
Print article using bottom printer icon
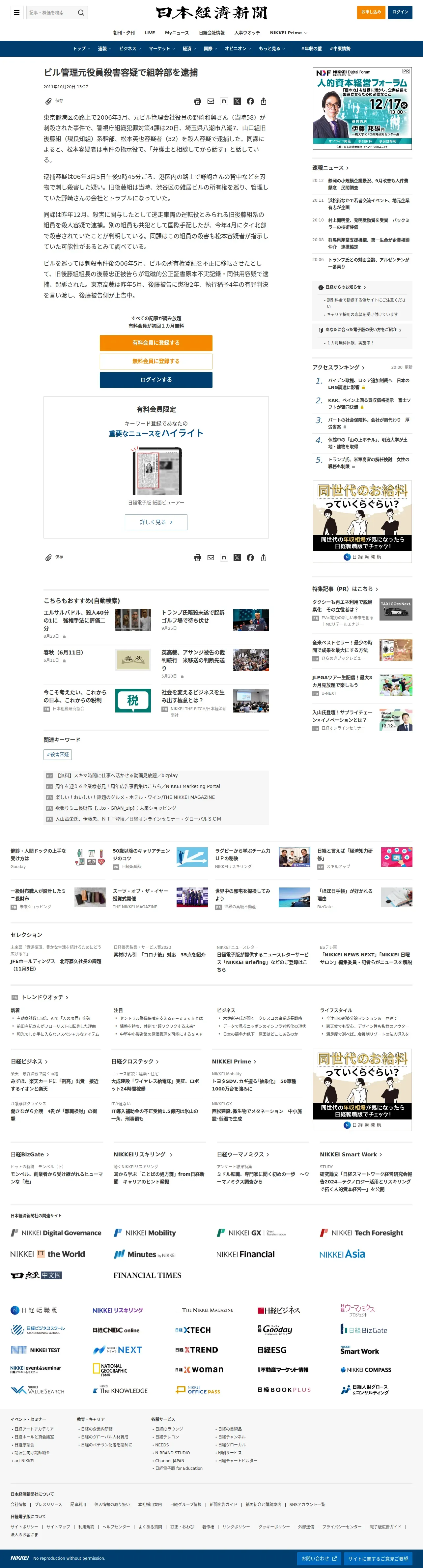pyautogui.click(x=197, y=557)
